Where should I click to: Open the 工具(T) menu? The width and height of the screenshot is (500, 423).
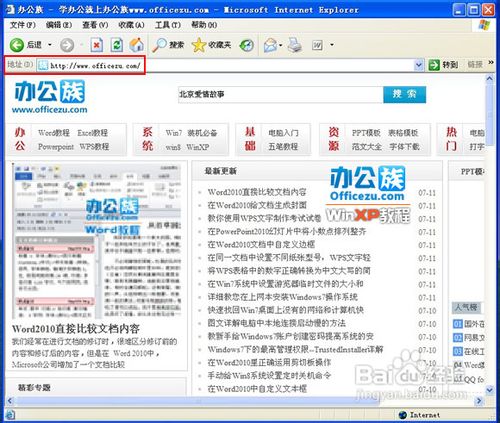coord(168,25)
